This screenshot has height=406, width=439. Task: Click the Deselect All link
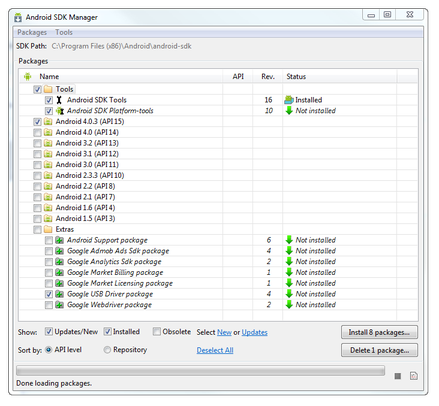(x=215, y=350)
